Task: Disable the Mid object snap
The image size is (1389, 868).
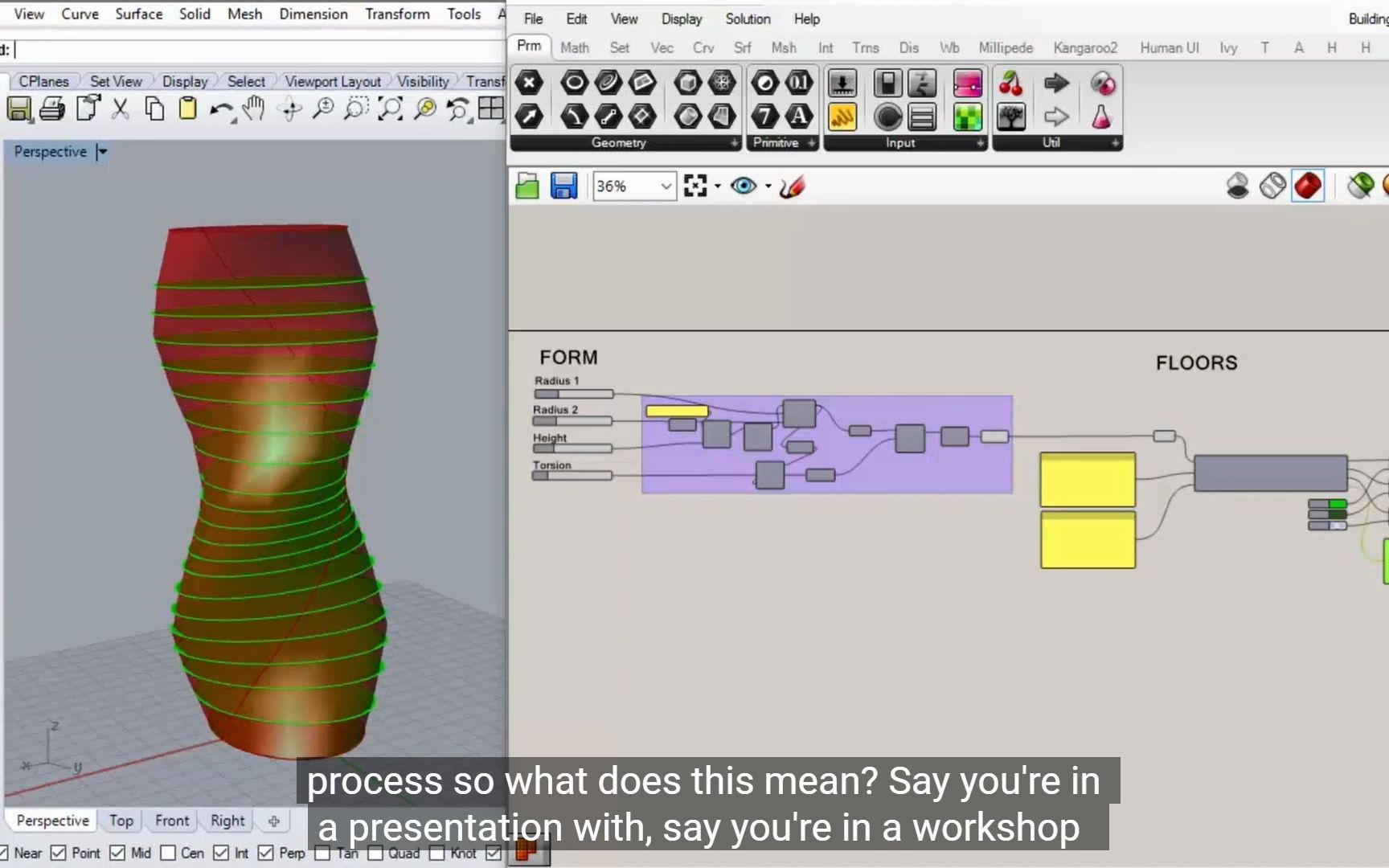Action: [x=119, y=854]
